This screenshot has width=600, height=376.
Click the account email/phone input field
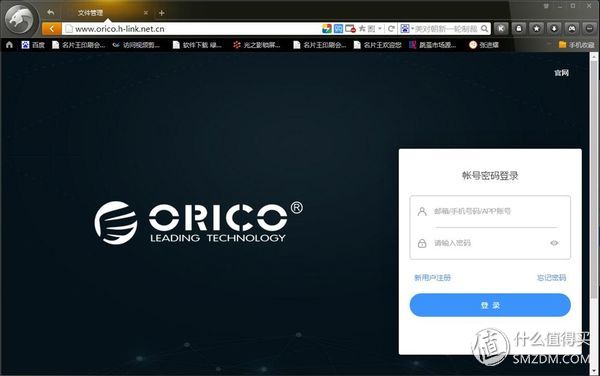tap(496, 211)
